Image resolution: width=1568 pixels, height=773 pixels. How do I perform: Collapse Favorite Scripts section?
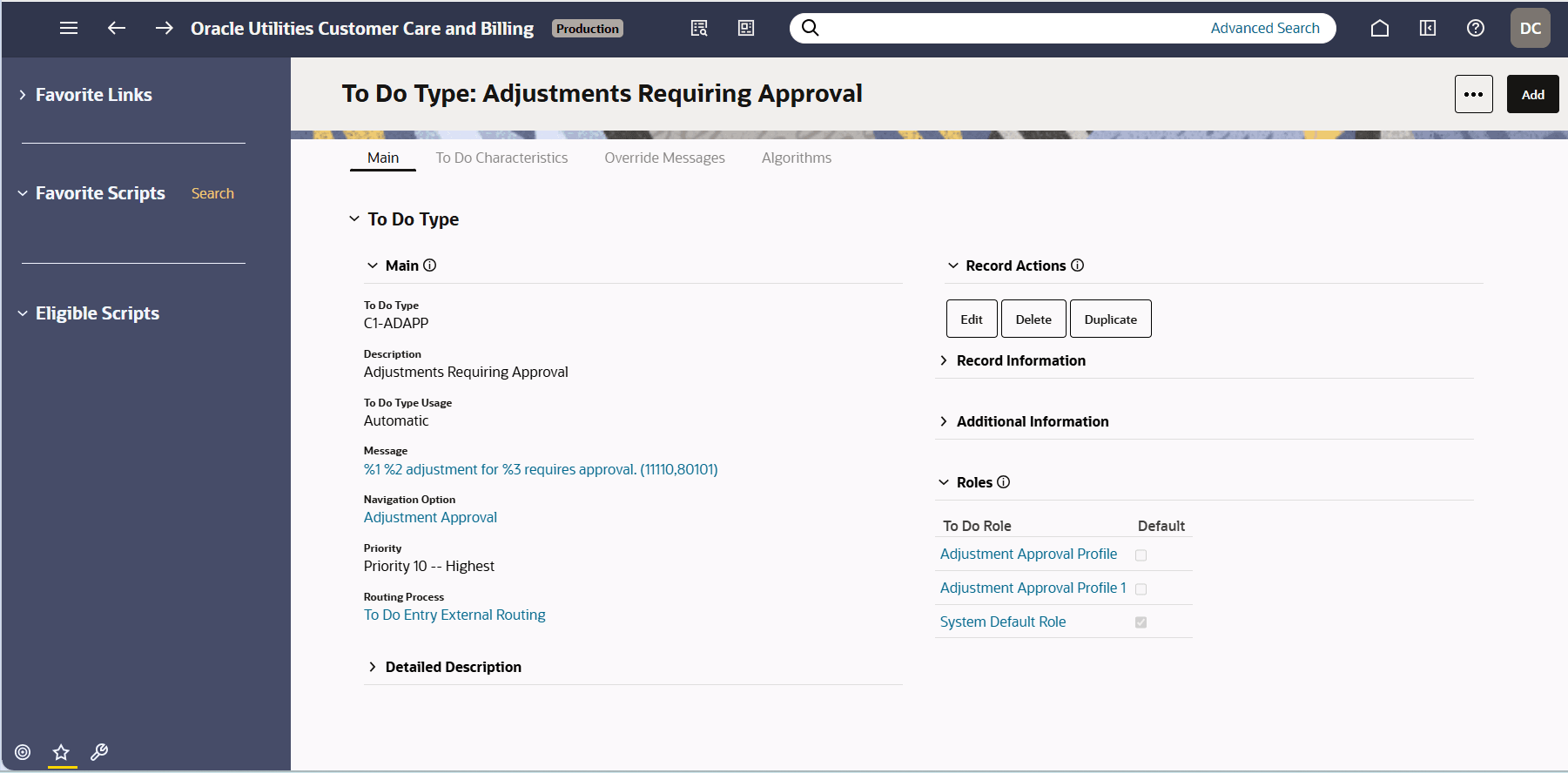[23, 193]
